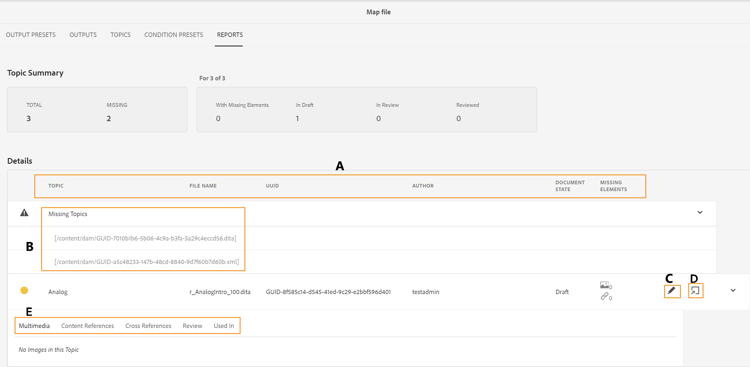Screen dimensions: 750x367
Task: Open Analog topic in Assets UI icon
Action: (x=695, y=290)
